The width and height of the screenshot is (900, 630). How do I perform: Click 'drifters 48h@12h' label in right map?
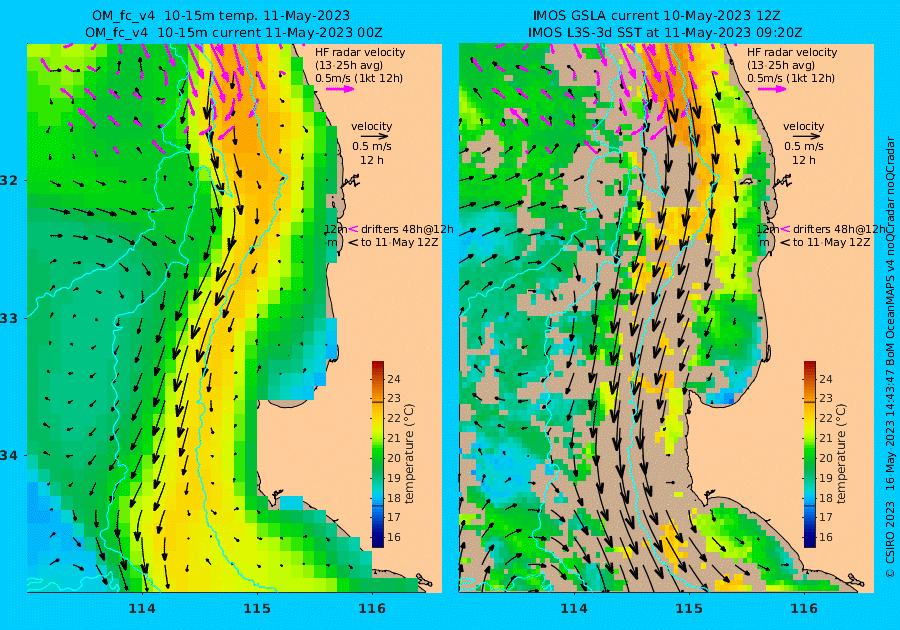point(839,229)
